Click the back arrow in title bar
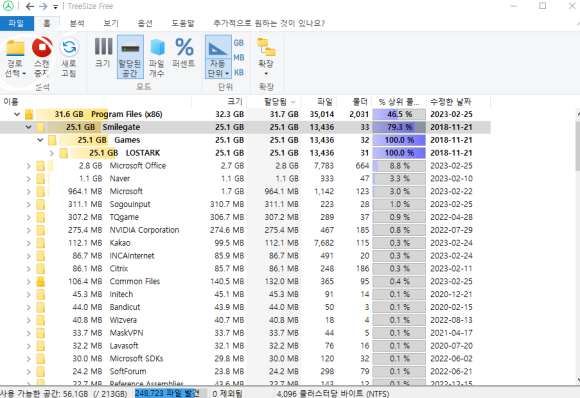This screenshot has width=580, height=398. point(30,6)
